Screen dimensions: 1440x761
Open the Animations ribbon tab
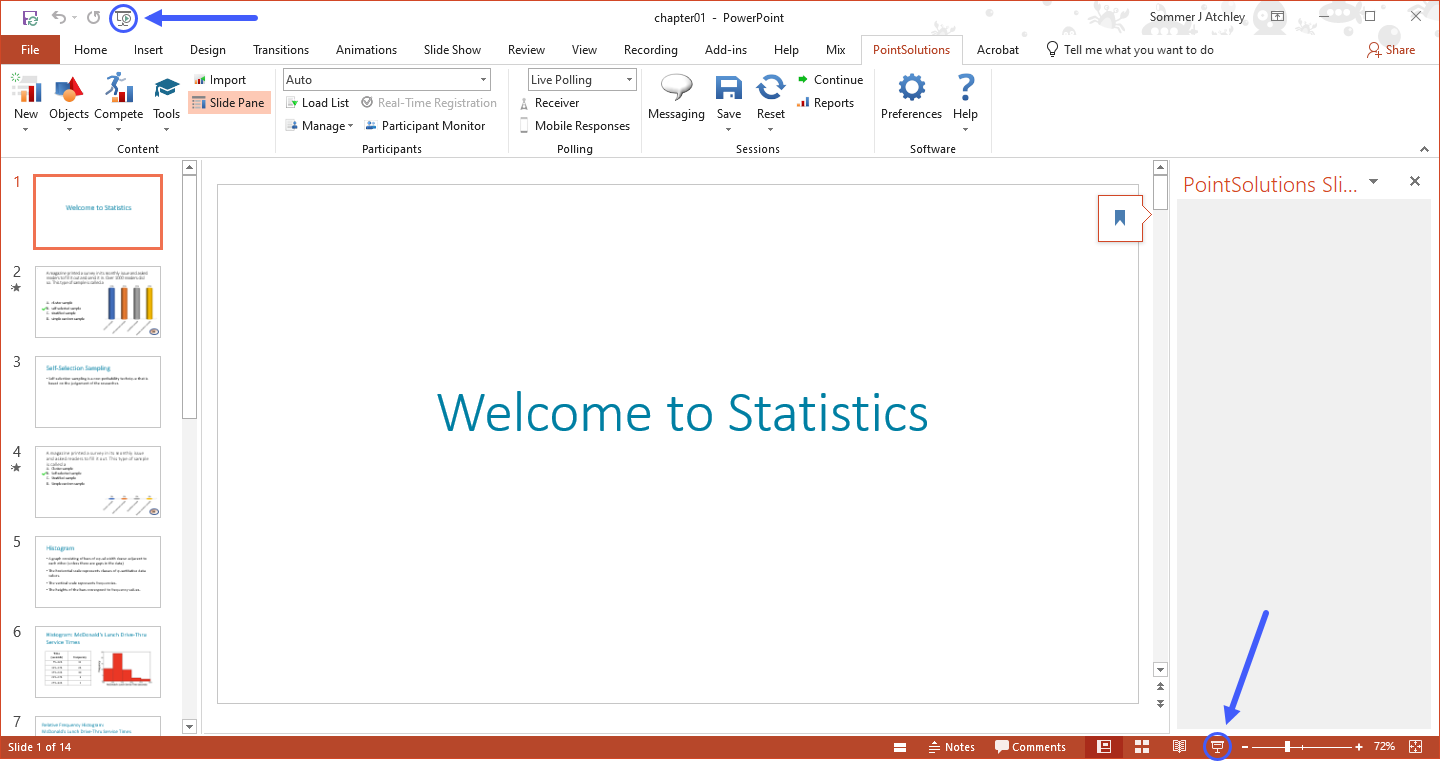[366, 50]
